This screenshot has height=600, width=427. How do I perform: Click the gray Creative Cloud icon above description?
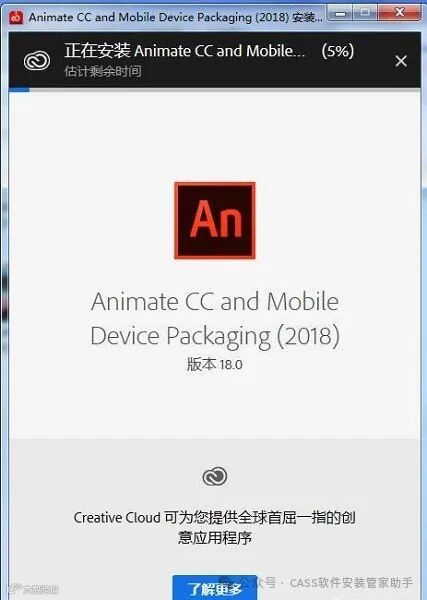pyautogui.click(x=215, y=476)
